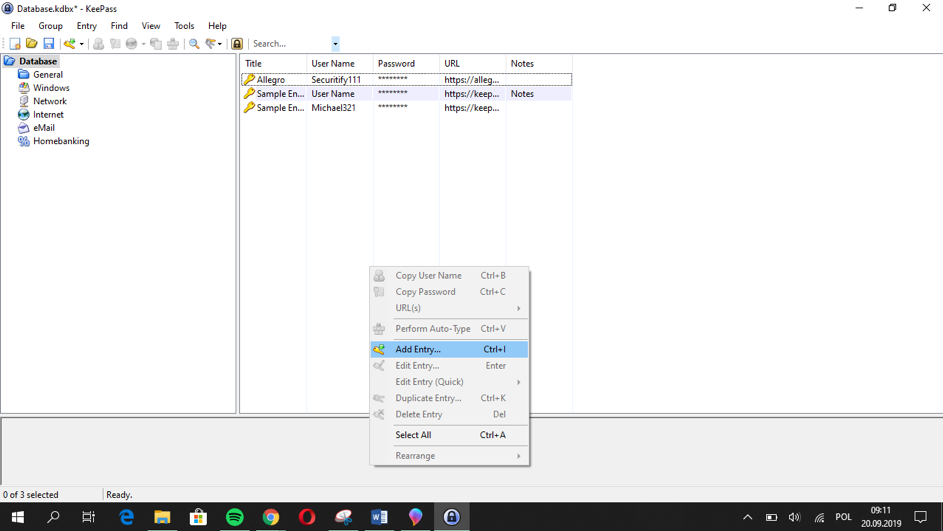Image resolution: width=943 pixels, height=531 pixels.
Task: Click the Open URL globe toolbar icon
Action: tap(131, 44)
